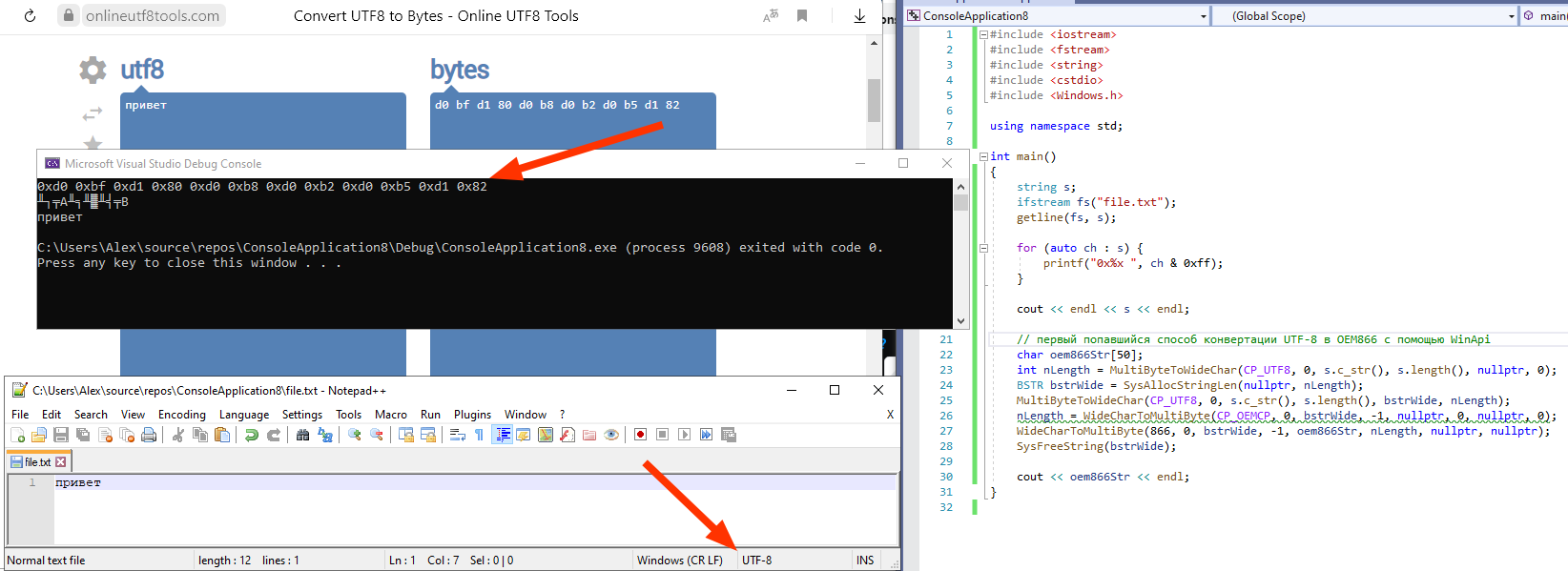Open the Macro menu in Notepad++
Screen dimensions: 1568x571
click(391, 415)
